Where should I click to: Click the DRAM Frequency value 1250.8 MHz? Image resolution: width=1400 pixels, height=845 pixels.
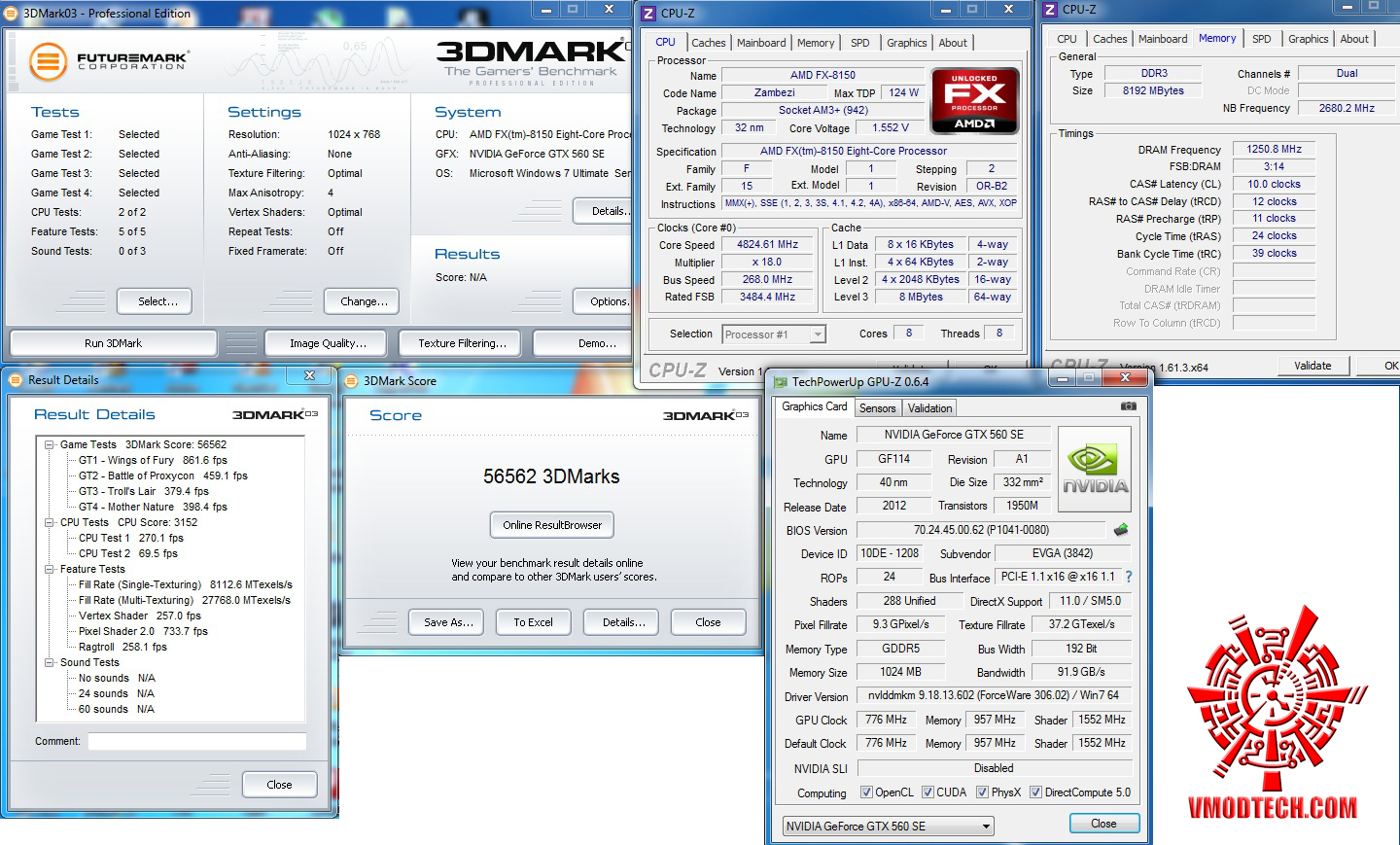point(1274,149)
